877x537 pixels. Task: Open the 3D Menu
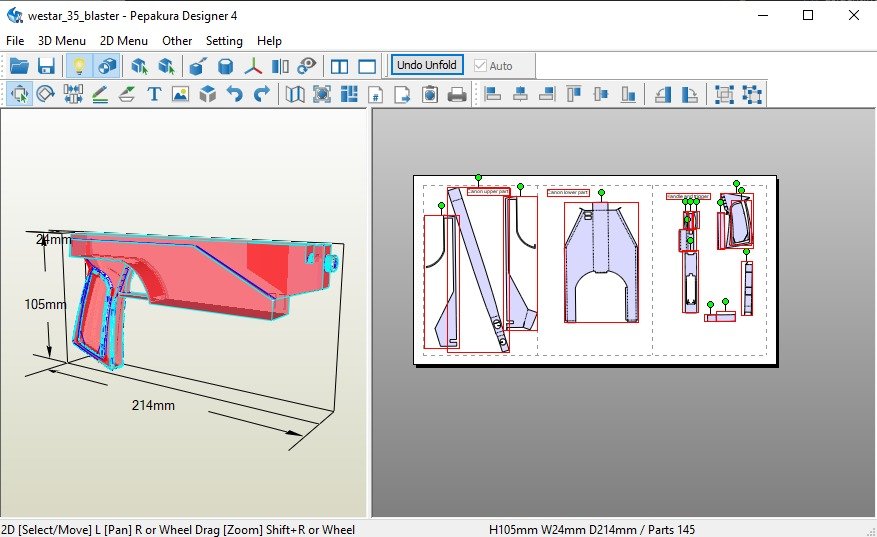click(62, 41)
